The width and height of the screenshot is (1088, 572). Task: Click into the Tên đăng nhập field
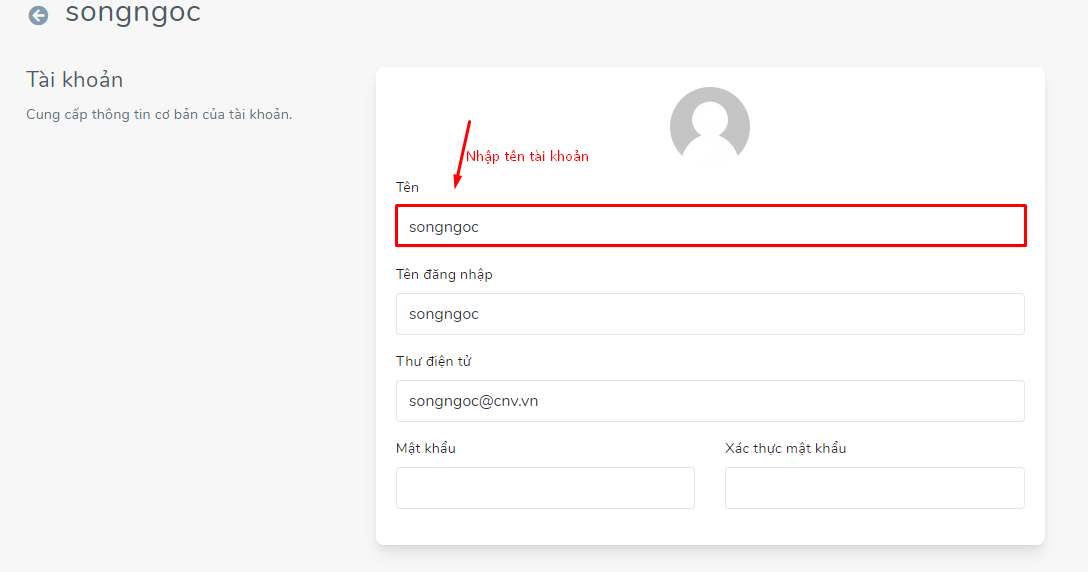[710, 314]
